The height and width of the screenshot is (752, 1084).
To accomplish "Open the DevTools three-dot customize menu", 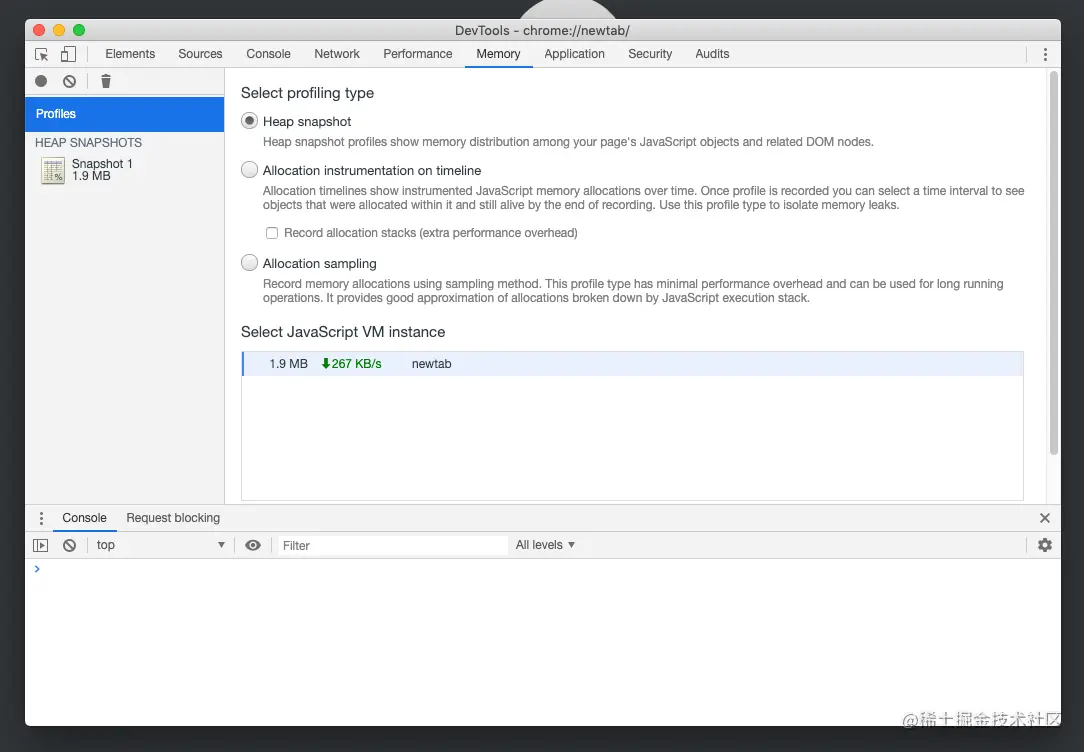I will point(1045,54).
